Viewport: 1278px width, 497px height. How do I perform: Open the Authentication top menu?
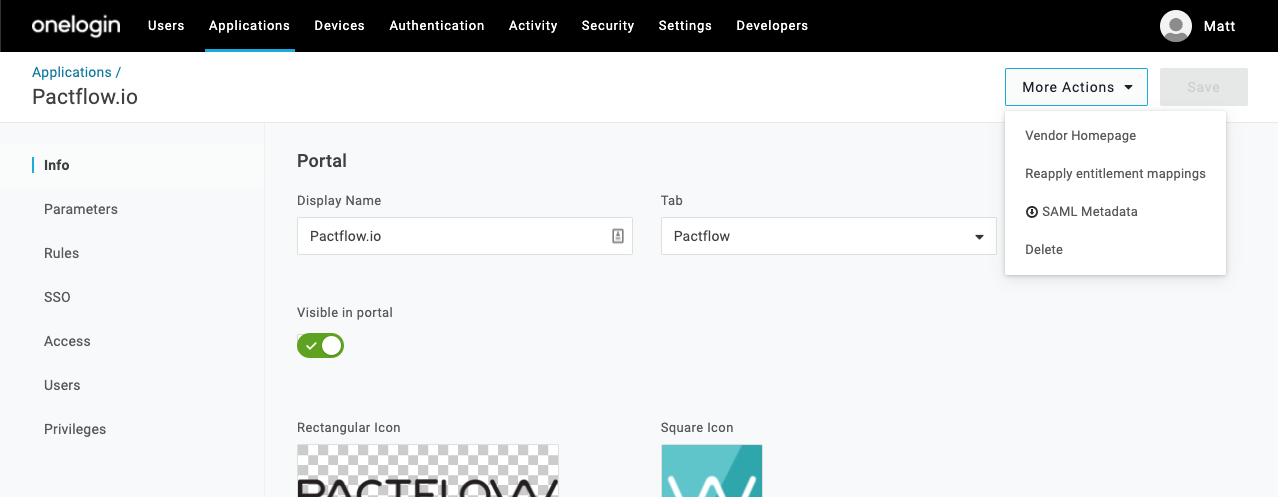(437, 26)
